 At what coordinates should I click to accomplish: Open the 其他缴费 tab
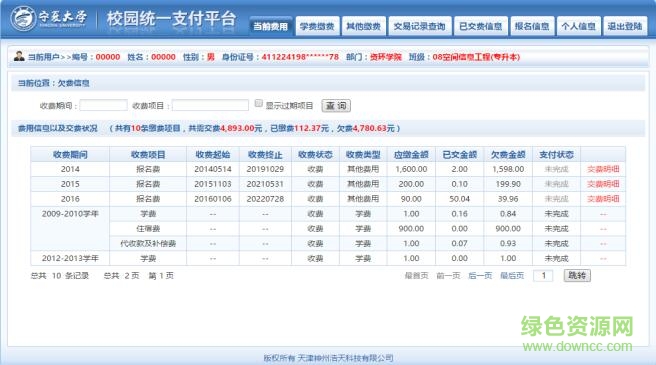click(364, 26)
